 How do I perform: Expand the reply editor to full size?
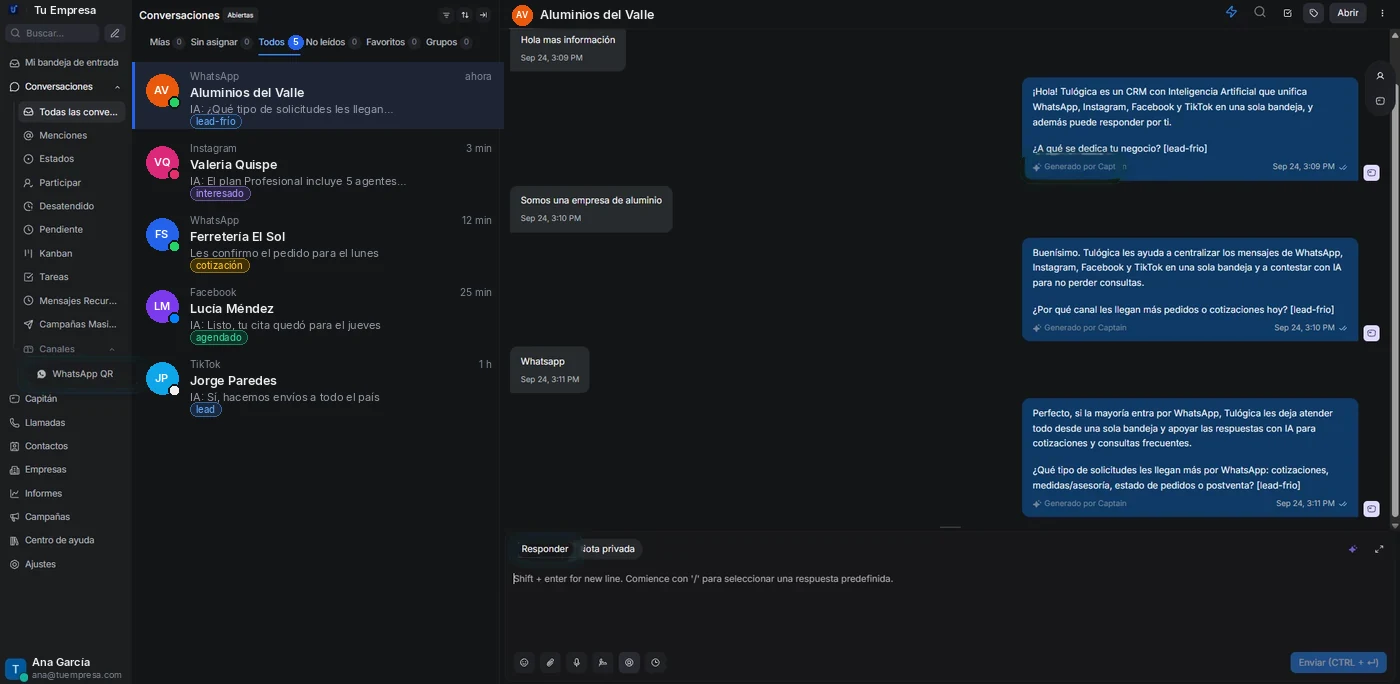pos(1379,549)
